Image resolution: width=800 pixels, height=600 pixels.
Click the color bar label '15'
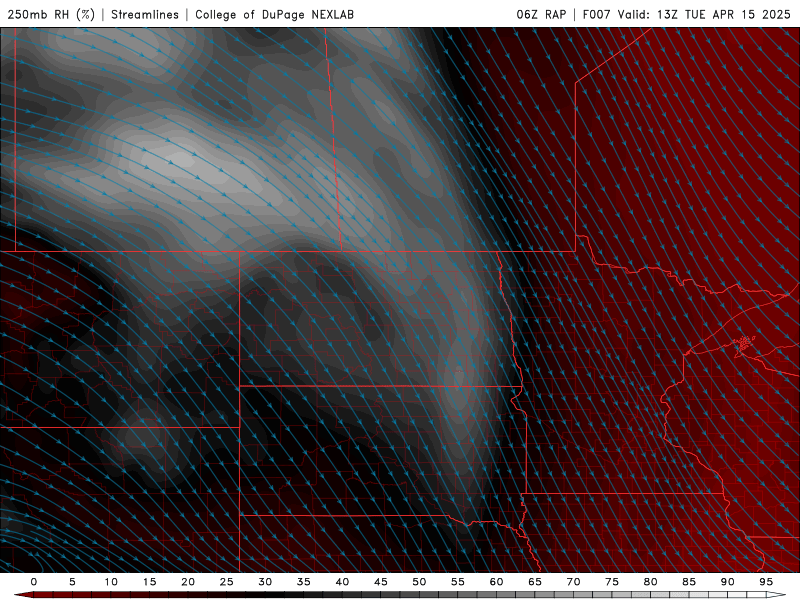tap(149, 582)
